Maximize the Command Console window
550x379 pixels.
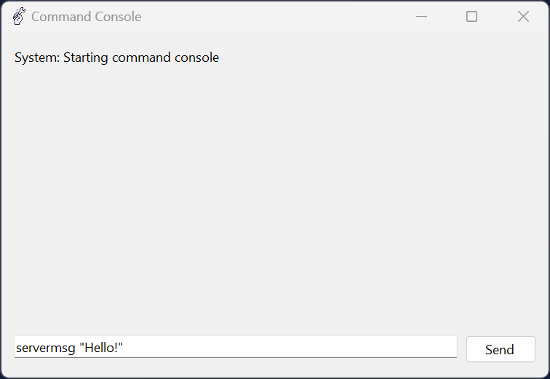tap(471, 16)
